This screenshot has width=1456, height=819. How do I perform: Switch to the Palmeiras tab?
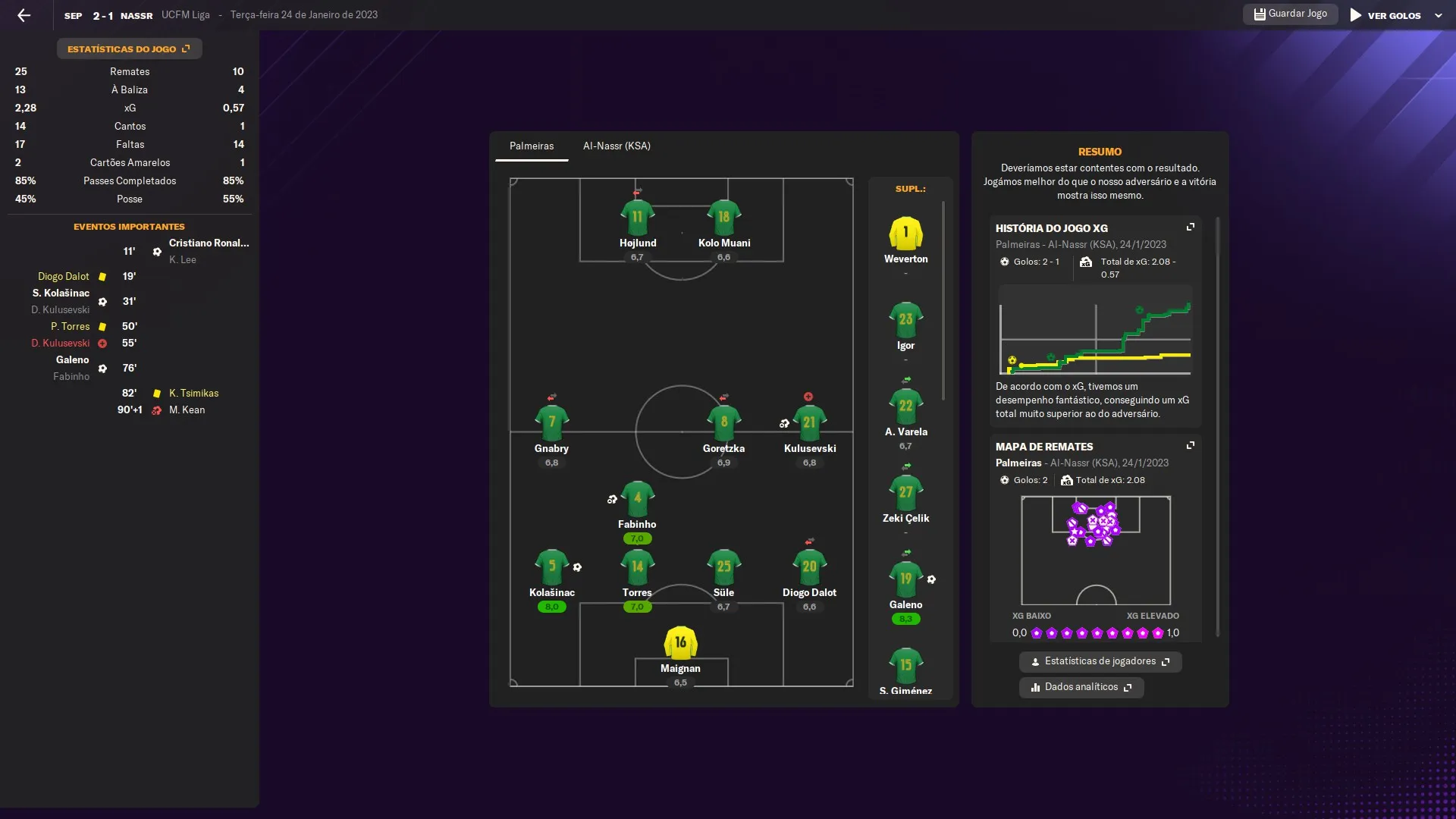point(532,146)
